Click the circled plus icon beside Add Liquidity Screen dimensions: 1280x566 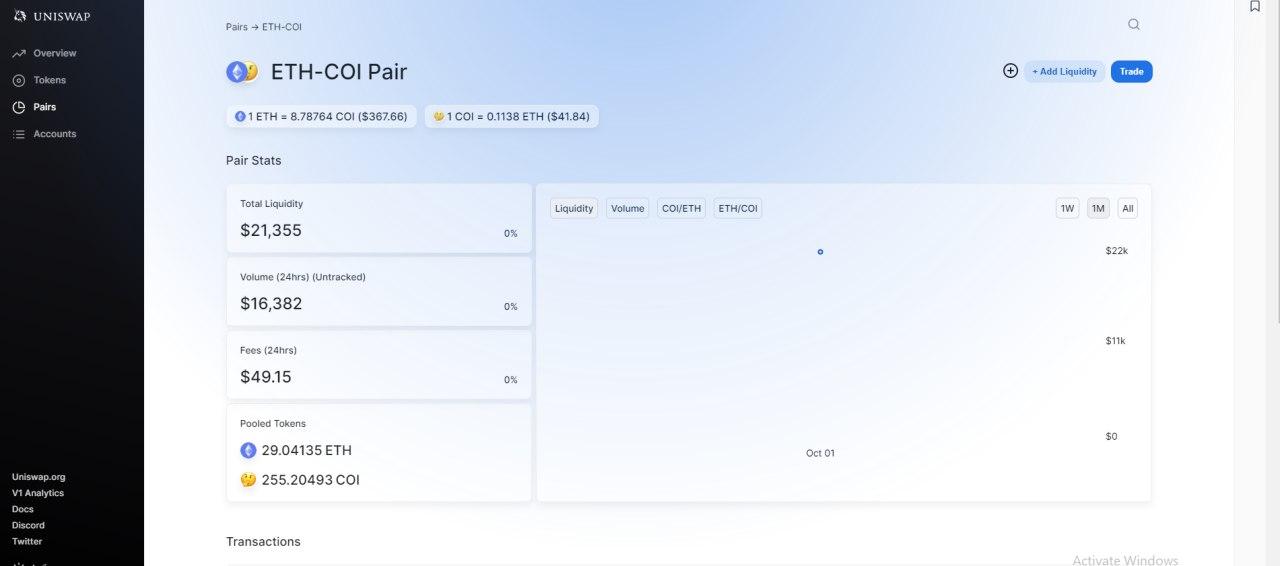tap(1010, 71)
